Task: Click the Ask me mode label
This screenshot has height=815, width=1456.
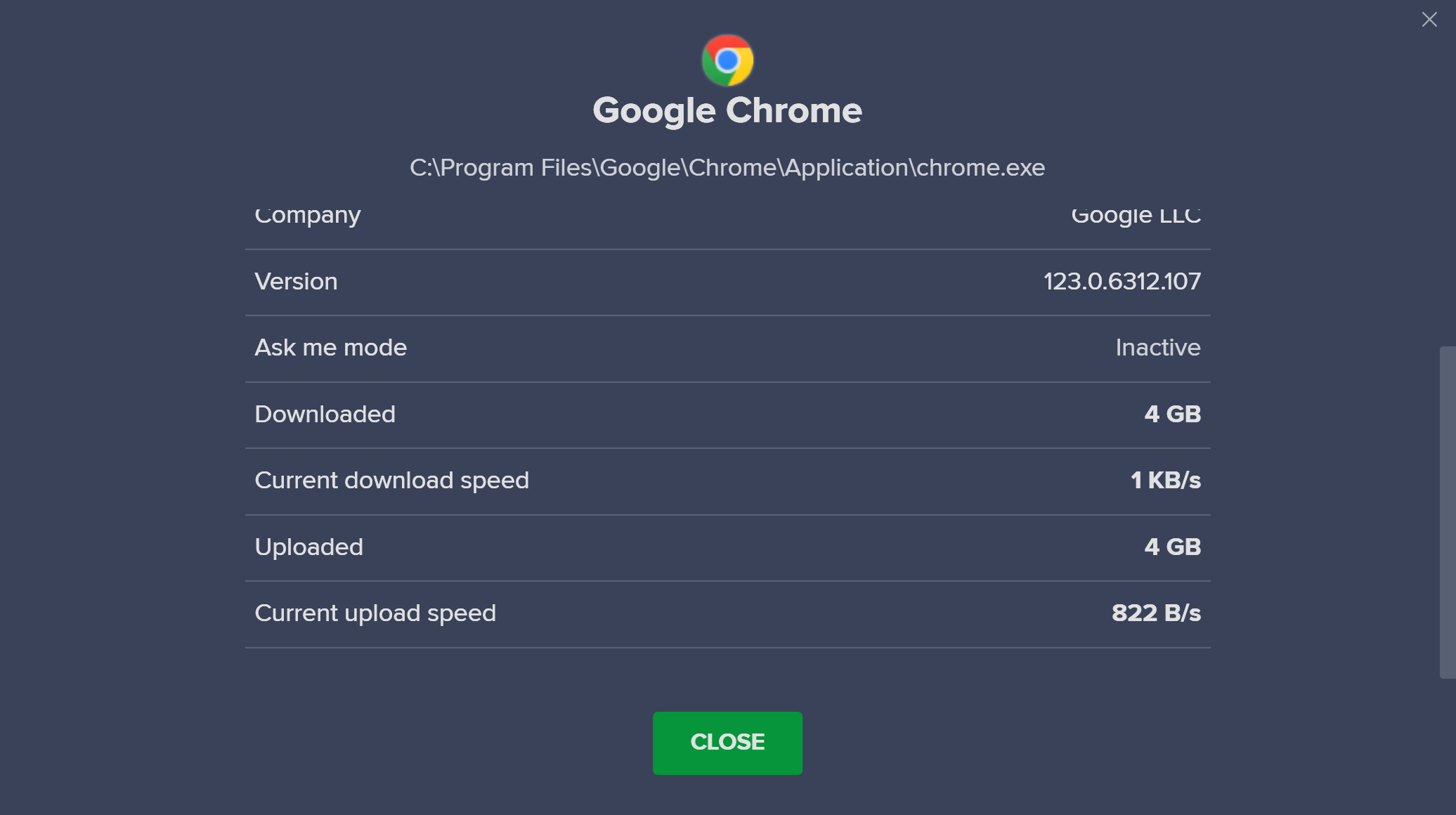Action: [x=330, y=348]
